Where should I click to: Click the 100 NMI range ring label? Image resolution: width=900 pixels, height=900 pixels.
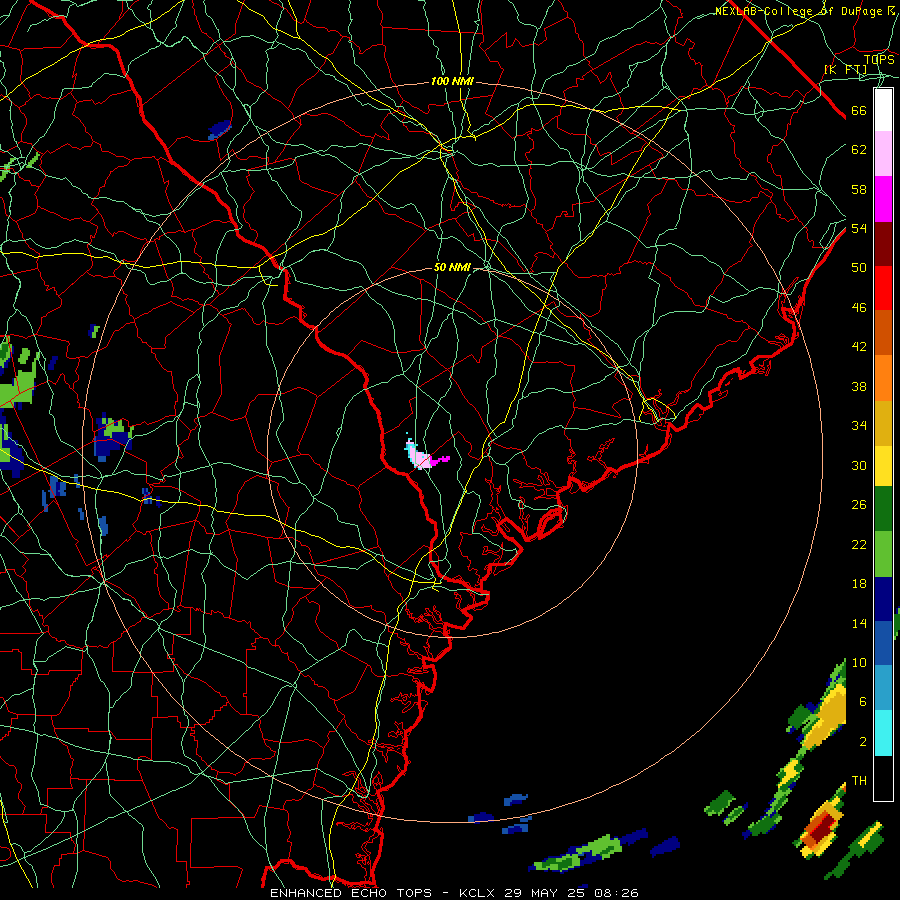[452, 82]
